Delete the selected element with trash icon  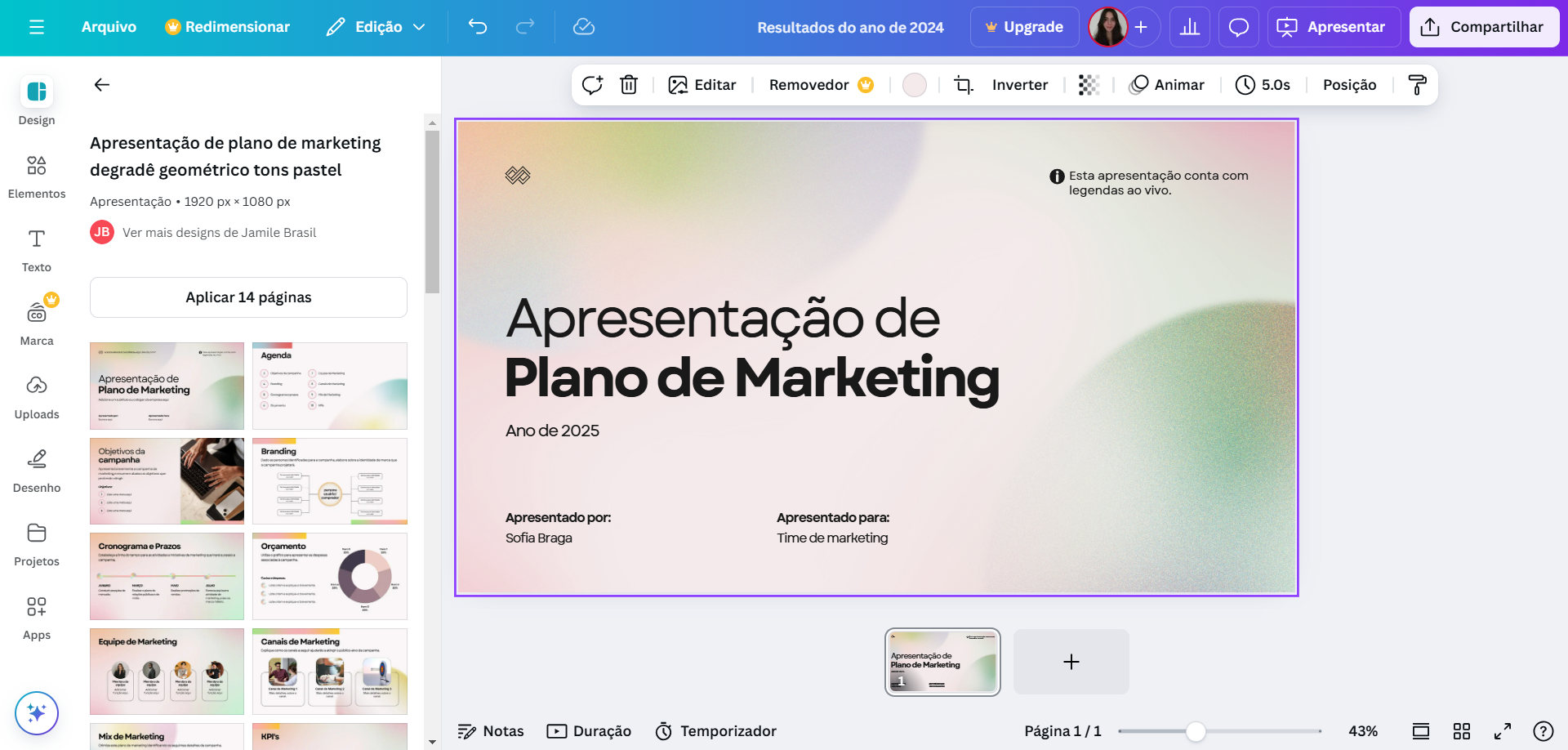coord(628,84)
